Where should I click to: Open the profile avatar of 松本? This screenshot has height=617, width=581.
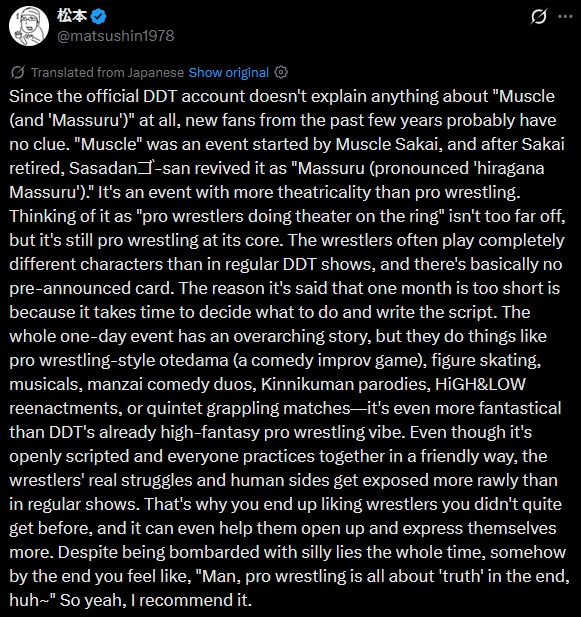pos(29,26)
